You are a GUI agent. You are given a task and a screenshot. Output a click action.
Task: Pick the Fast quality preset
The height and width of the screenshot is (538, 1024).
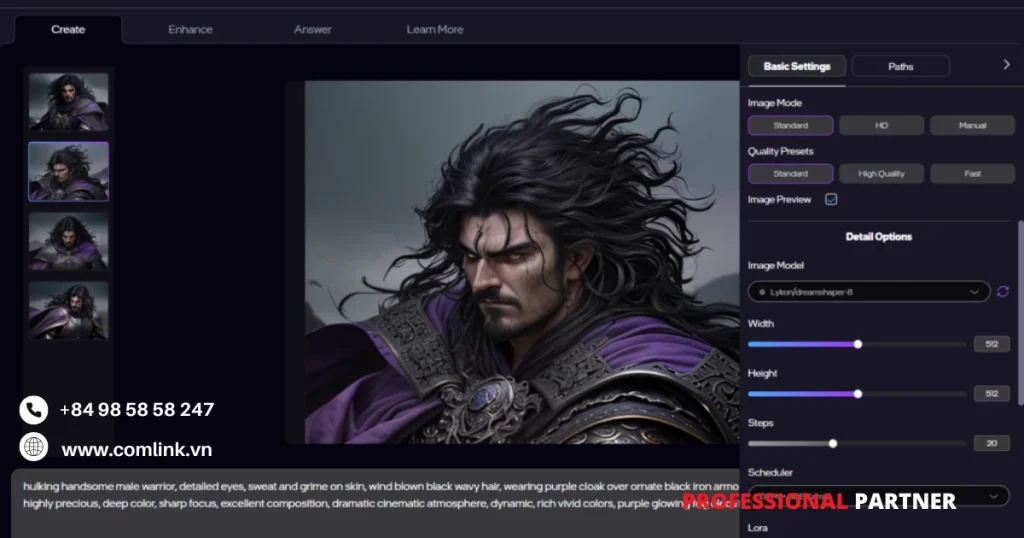pyautogui.click(x=972, y=174)
